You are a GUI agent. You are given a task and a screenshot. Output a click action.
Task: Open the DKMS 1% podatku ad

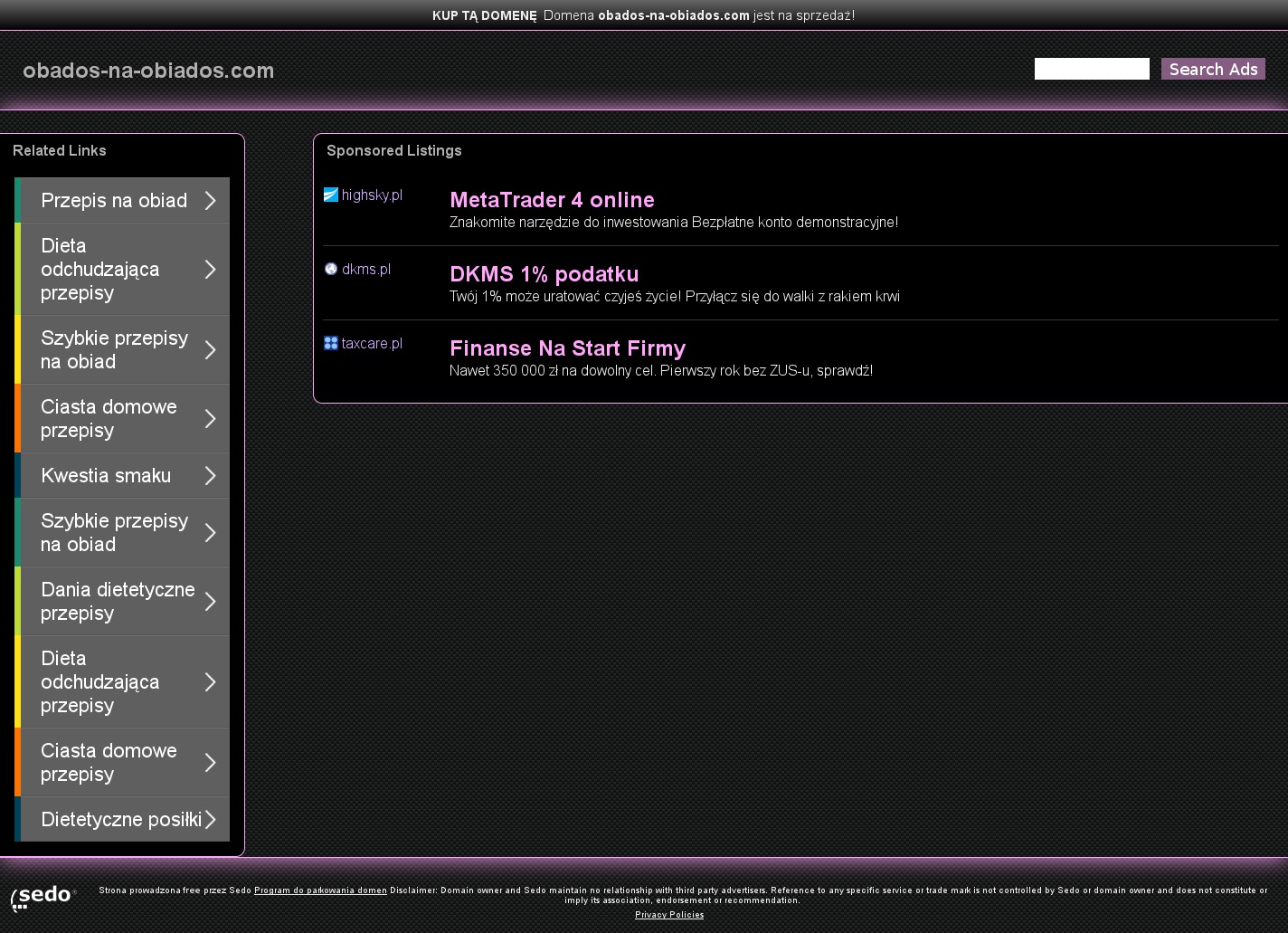coord(544,274)
